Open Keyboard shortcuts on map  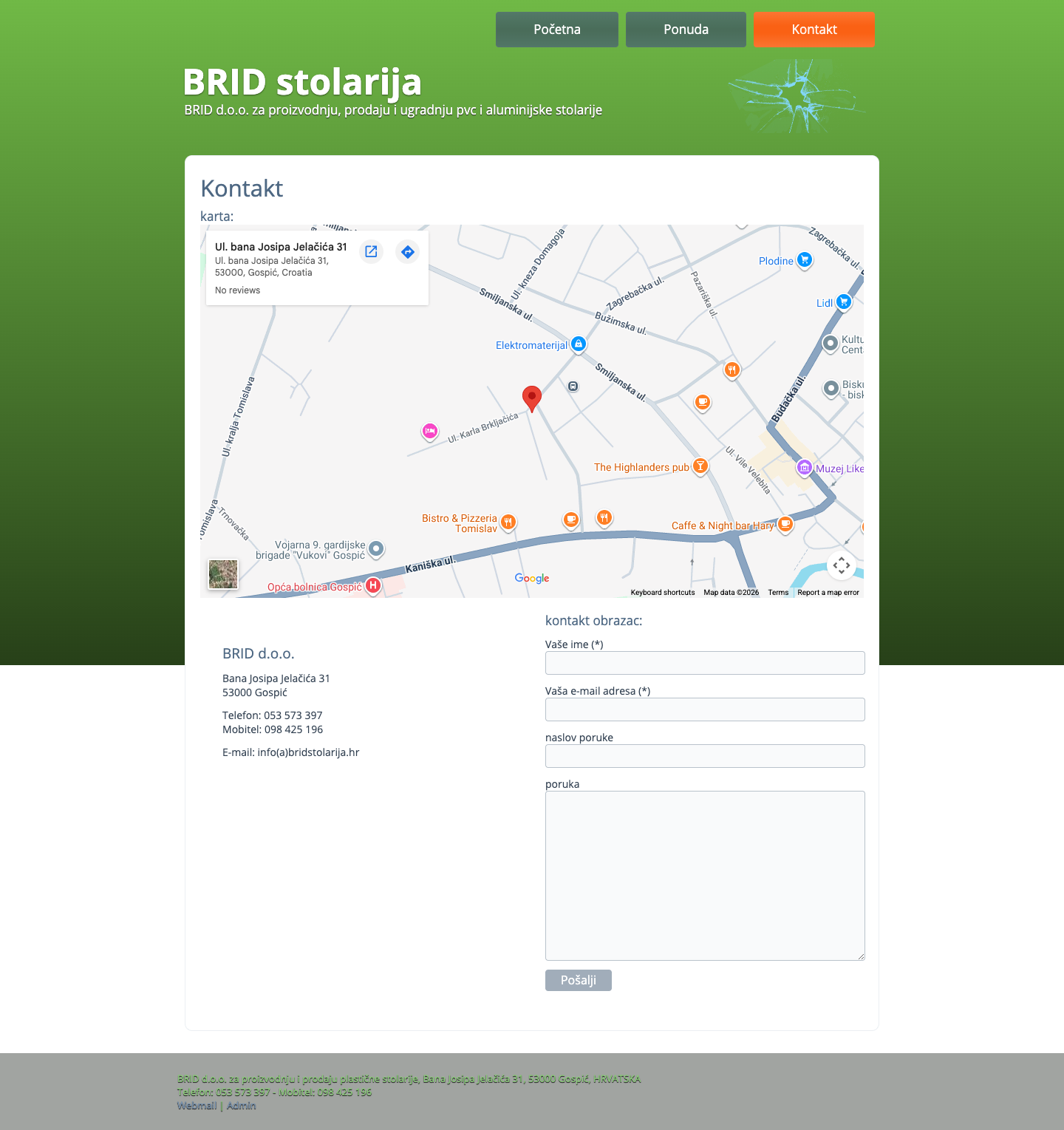pyautogui.click(x=663, y=593)
